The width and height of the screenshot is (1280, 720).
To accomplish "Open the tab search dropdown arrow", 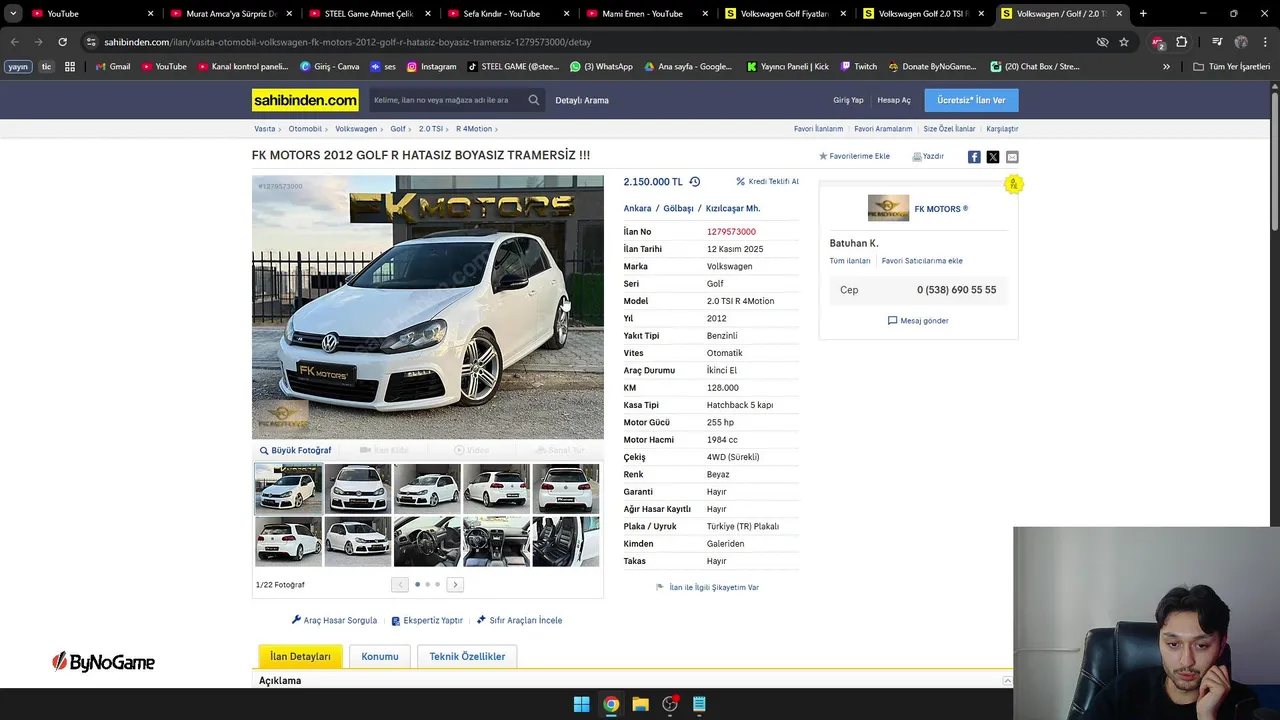I will click(x=13, y=14).
